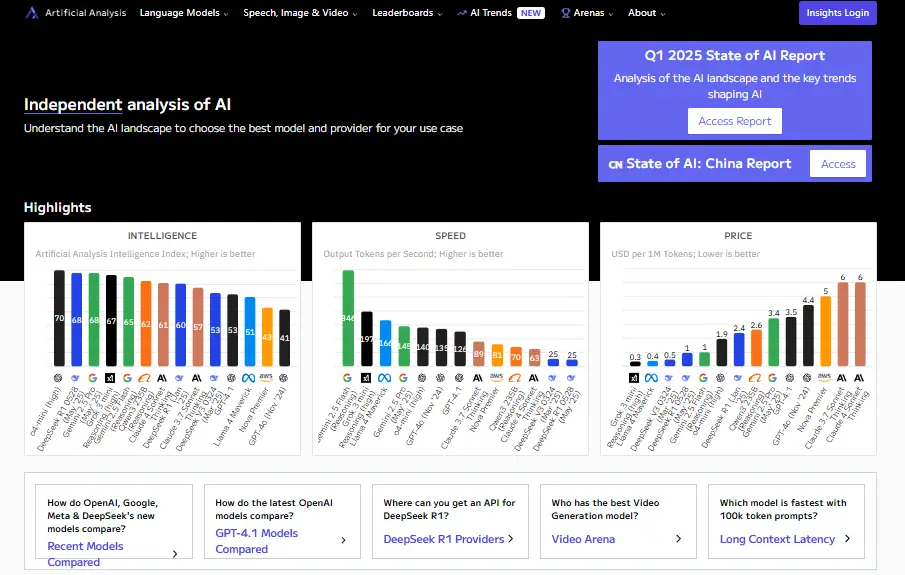Image resolution: width=905 pixels, height=575 pixels.
Task: Click the Grok 3 mini bar showing 197
Action: point(367,339)
